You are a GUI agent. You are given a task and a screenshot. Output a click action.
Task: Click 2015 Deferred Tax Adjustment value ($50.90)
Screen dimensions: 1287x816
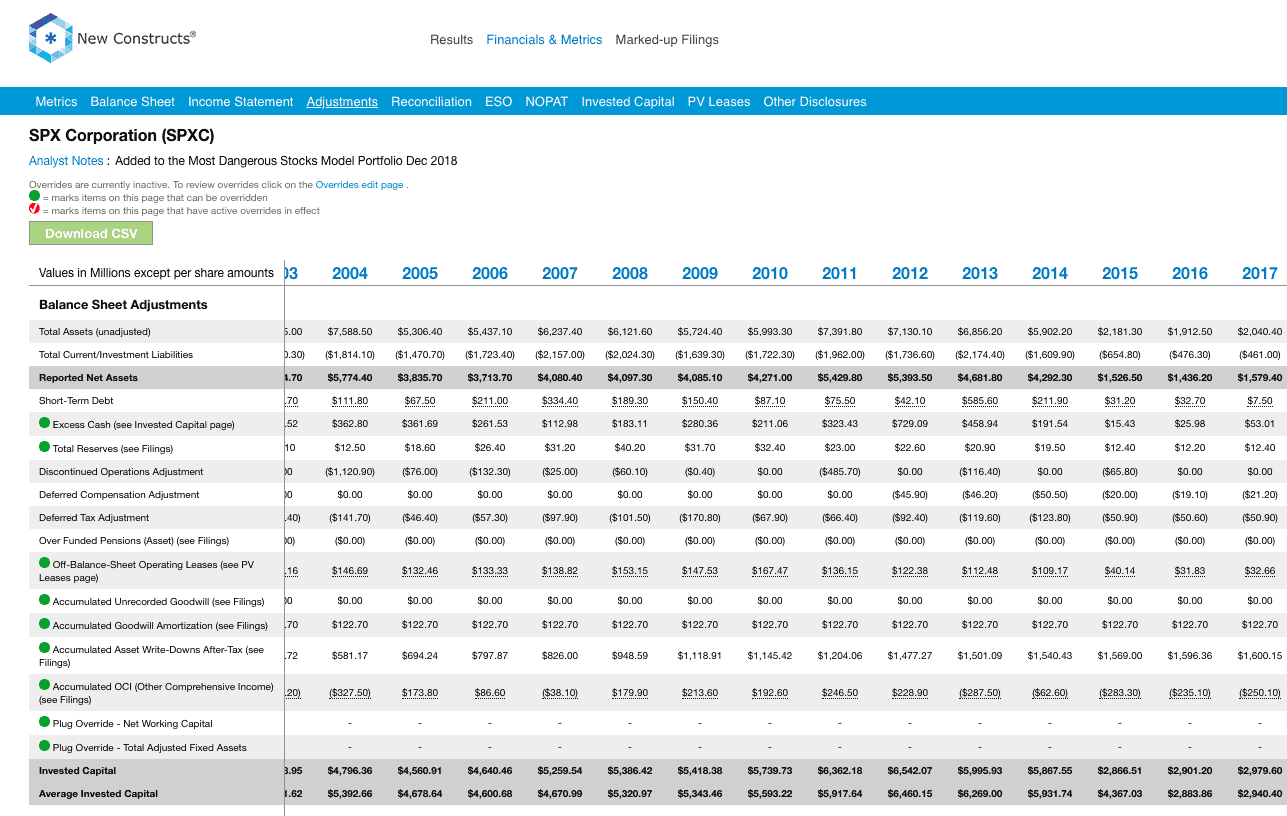[x=1120, y=518]
